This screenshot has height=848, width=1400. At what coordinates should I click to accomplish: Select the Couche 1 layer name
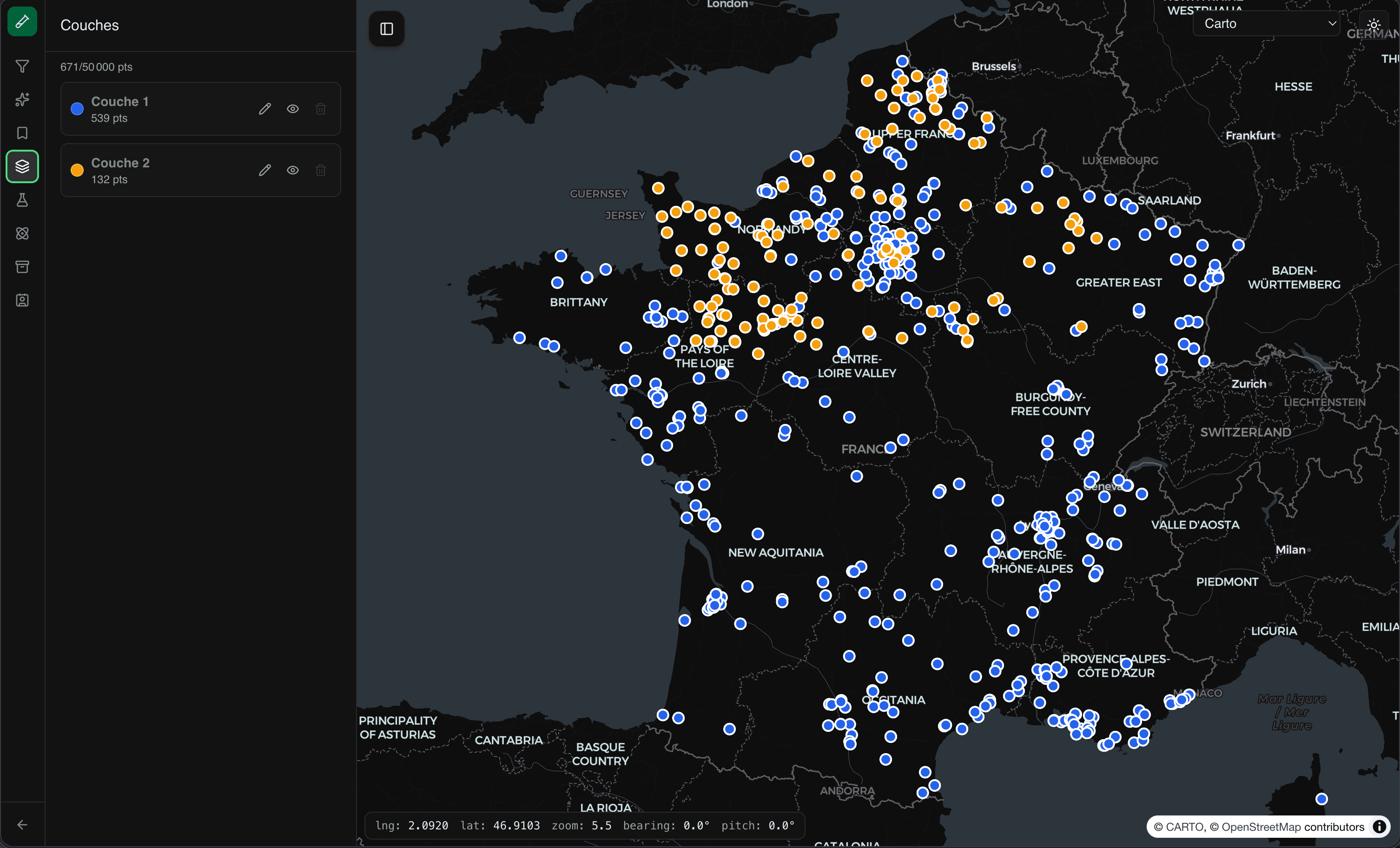pyautogui.click(x=120, y=101)
